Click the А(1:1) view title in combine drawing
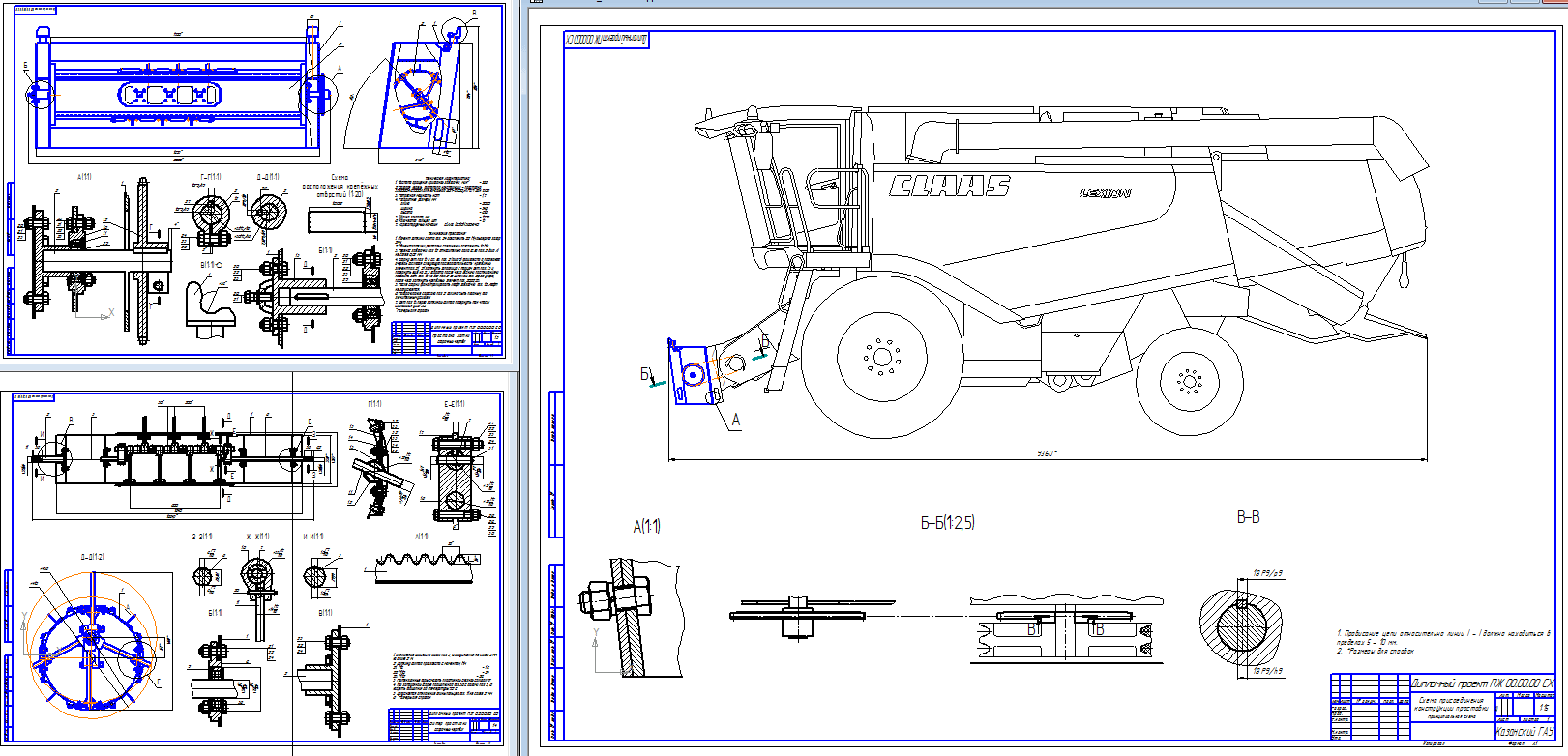The height and width of the screenshot is (756, 1568). [647, 527]
